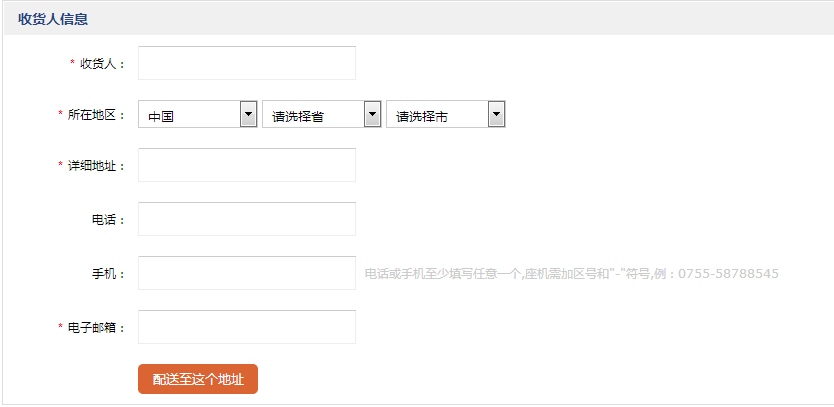The image size is (834, 407).
Task: Select the 手机 mobile number field
Action: (x=246, y=273)
